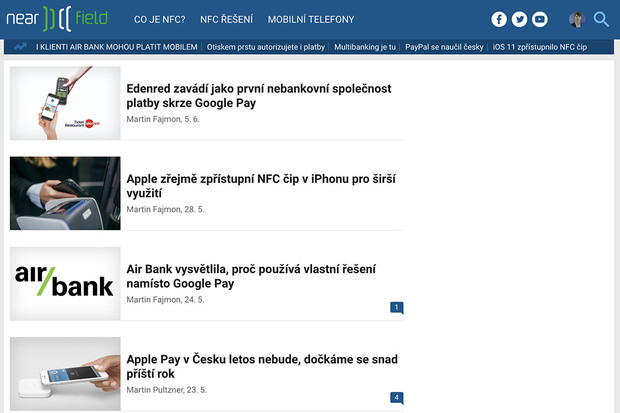Open Apple NFC čip v iPhonu headline

261,186
